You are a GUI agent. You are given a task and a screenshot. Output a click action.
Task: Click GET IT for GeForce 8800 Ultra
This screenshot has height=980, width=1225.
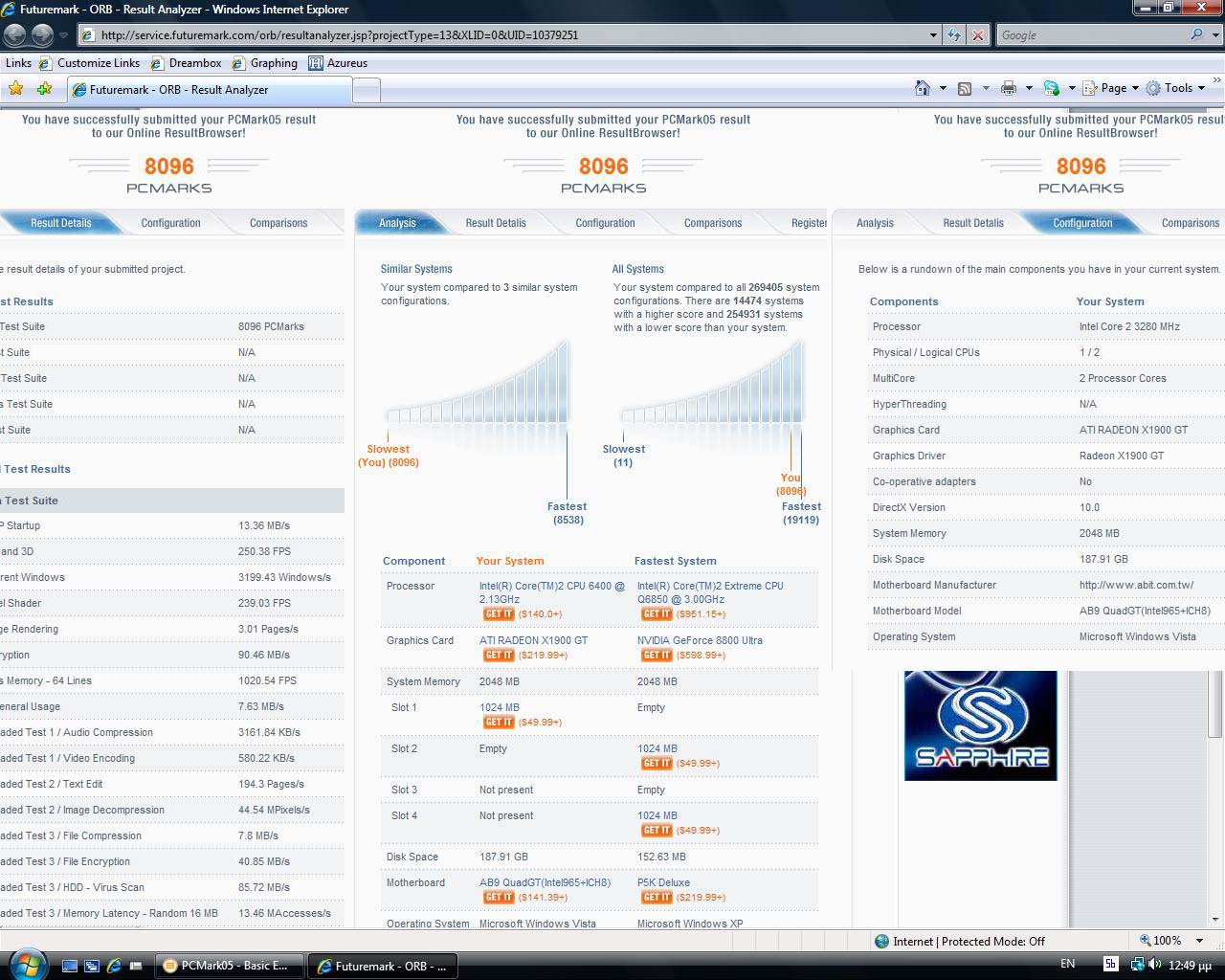tap(657, 656)
